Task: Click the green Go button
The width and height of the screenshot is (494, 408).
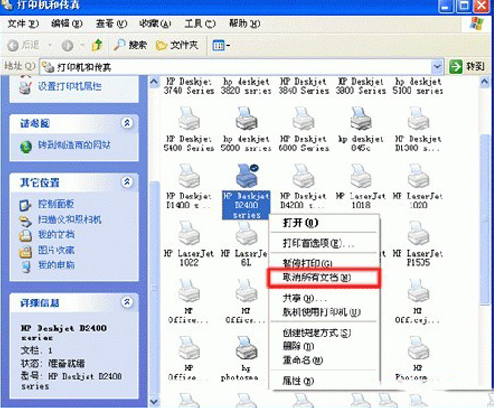Action: pyautogui.click(x=467, y=67)
